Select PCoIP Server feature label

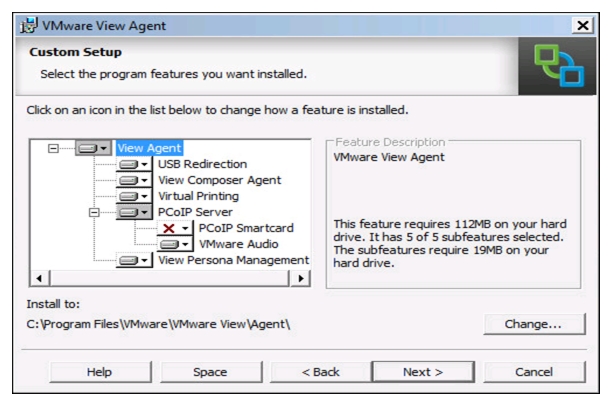click(x=195, y=212)
